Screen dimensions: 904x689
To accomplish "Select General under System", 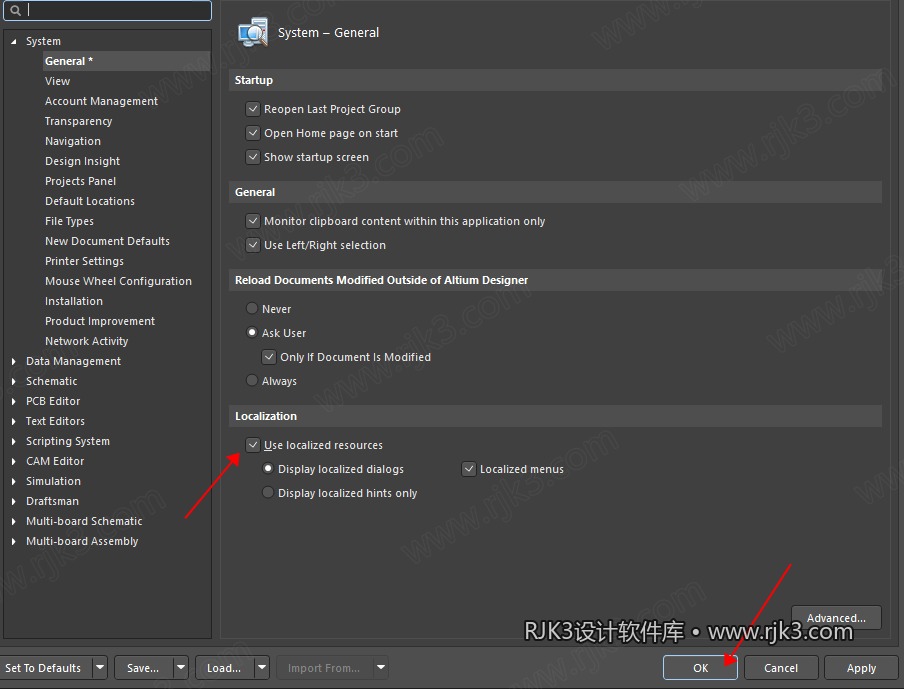I will pyautogui.click(x=126, y=61).
